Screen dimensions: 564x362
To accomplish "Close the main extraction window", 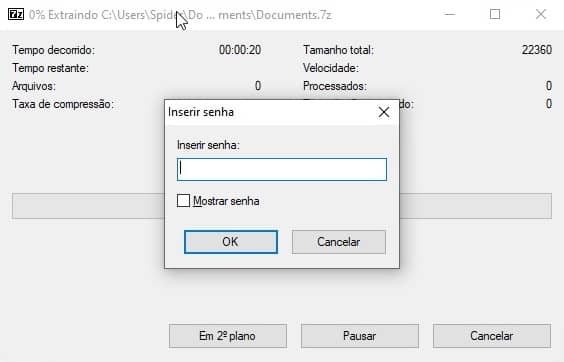I will point(541,14).
